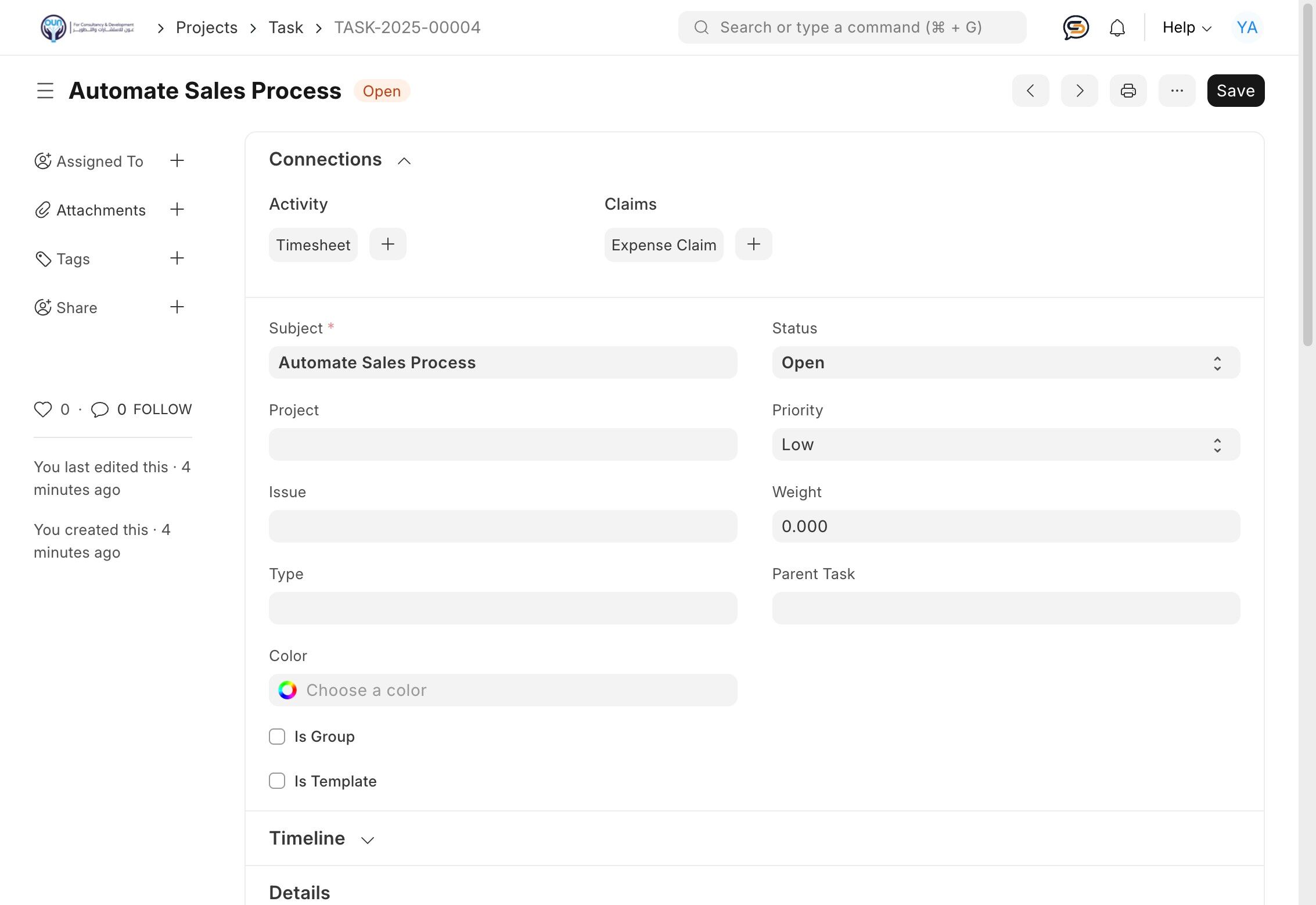Open the Choose a color picker
Screen dimensions: 1316x905
502,690
